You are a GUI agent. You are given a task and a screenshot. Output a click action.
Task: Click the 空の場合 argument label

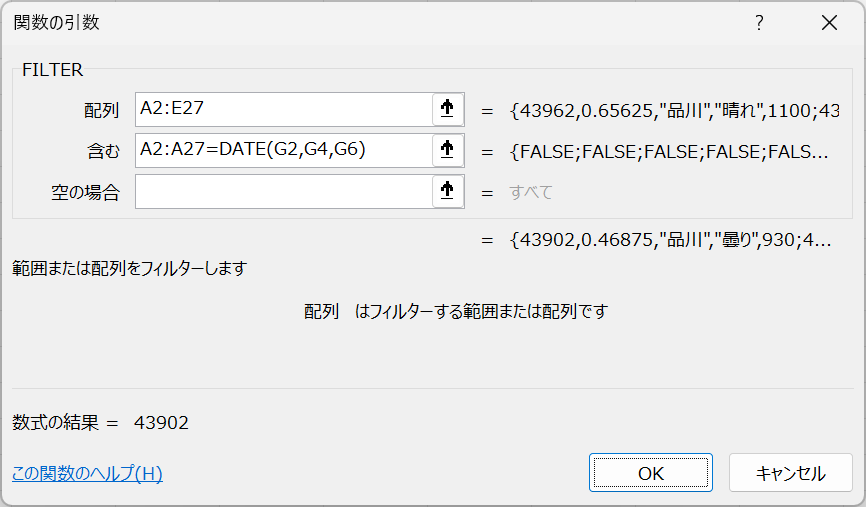click(x=86, y=193)
